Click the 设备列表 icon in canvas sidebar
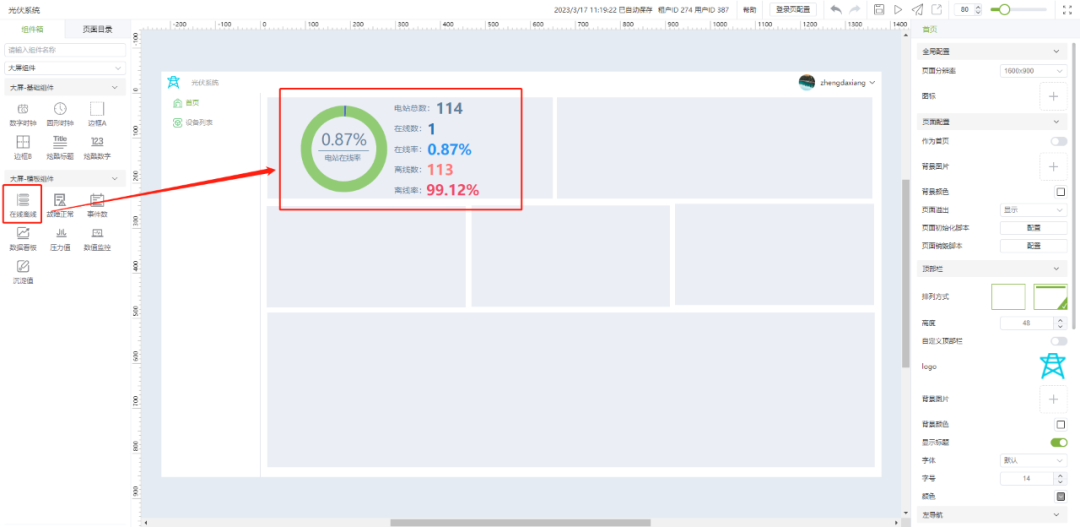The width and height of the screenshot is (1080, 527). pos(178,123)
